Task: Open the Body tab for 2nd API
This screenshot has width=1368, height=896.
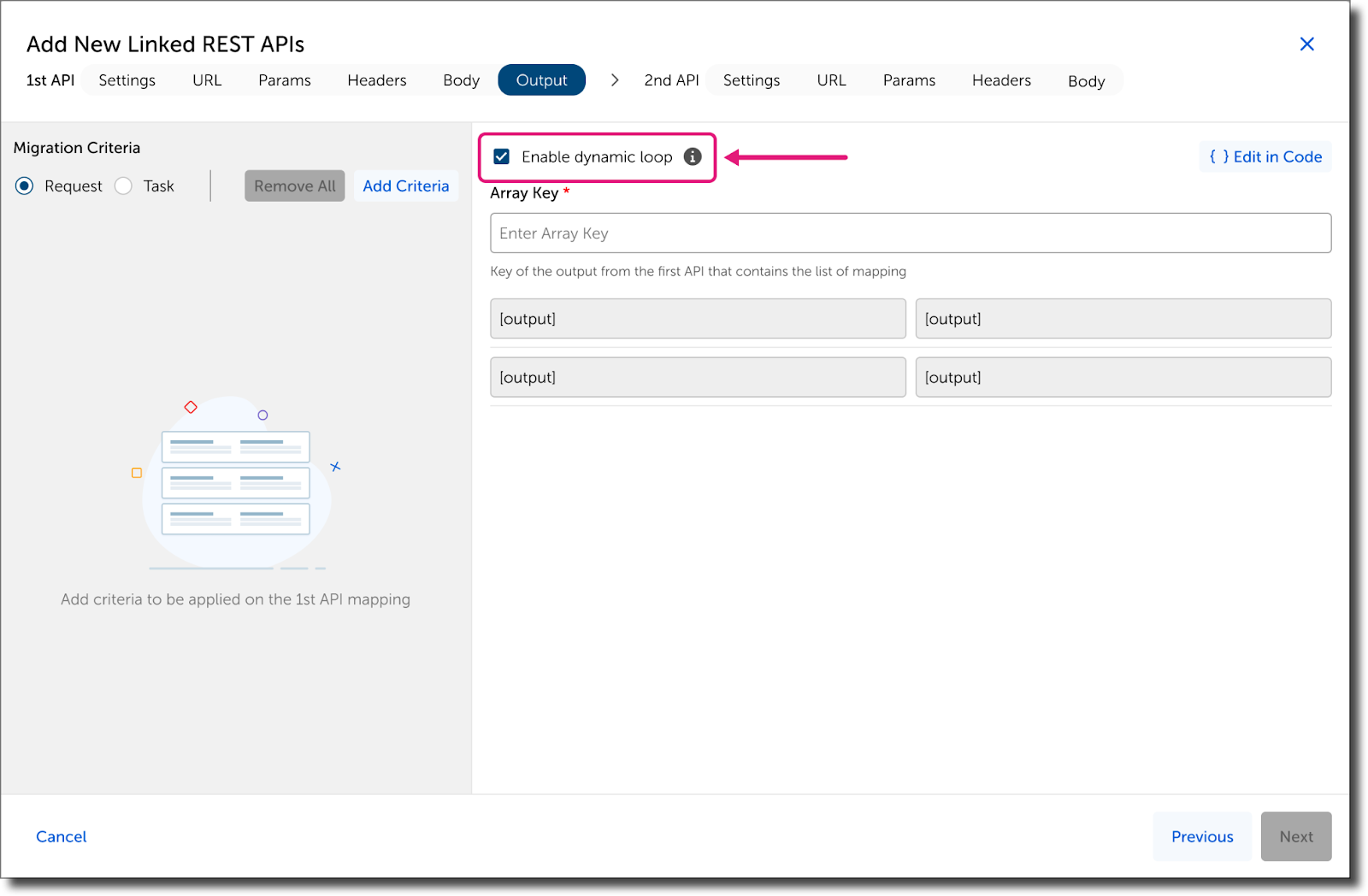Action: click(x=1086, y=80)
